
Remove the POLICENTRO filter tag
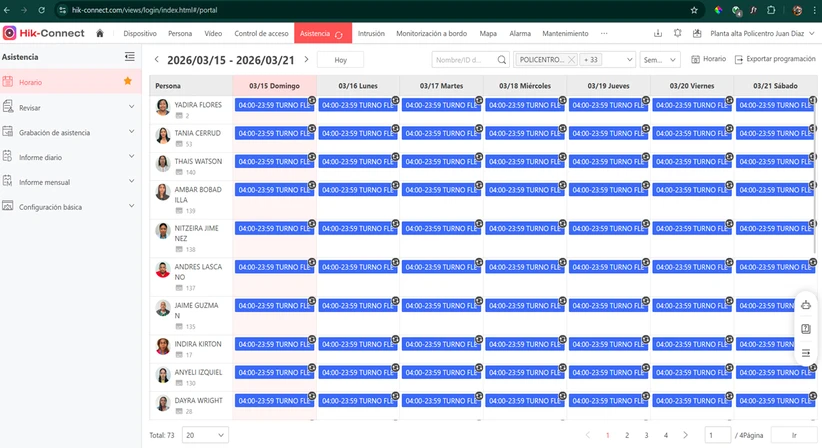[571, 60]
